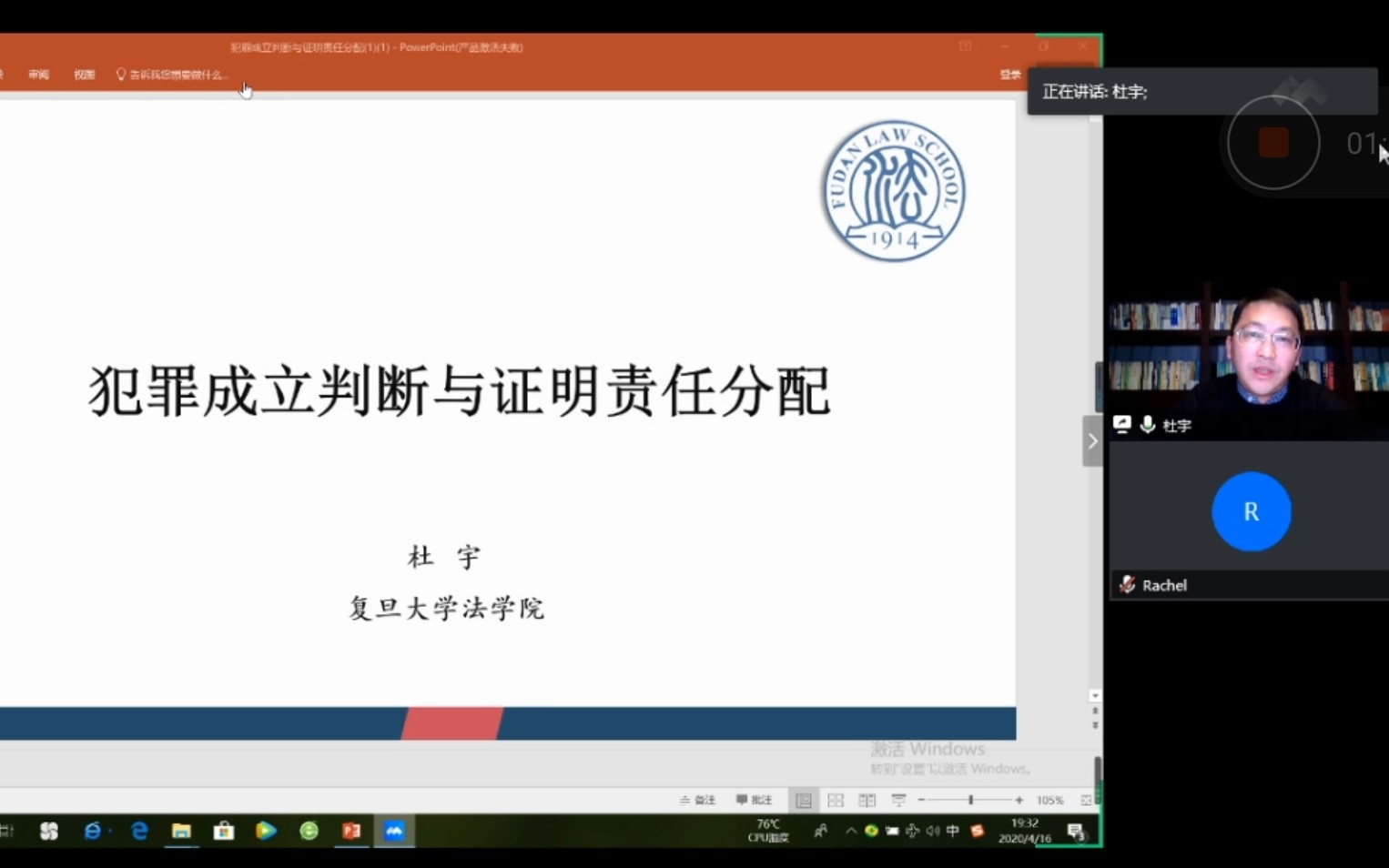Open File Explorer from taskbar
Viewport: 1389px width, 868px height.
[x=181, y=831]
